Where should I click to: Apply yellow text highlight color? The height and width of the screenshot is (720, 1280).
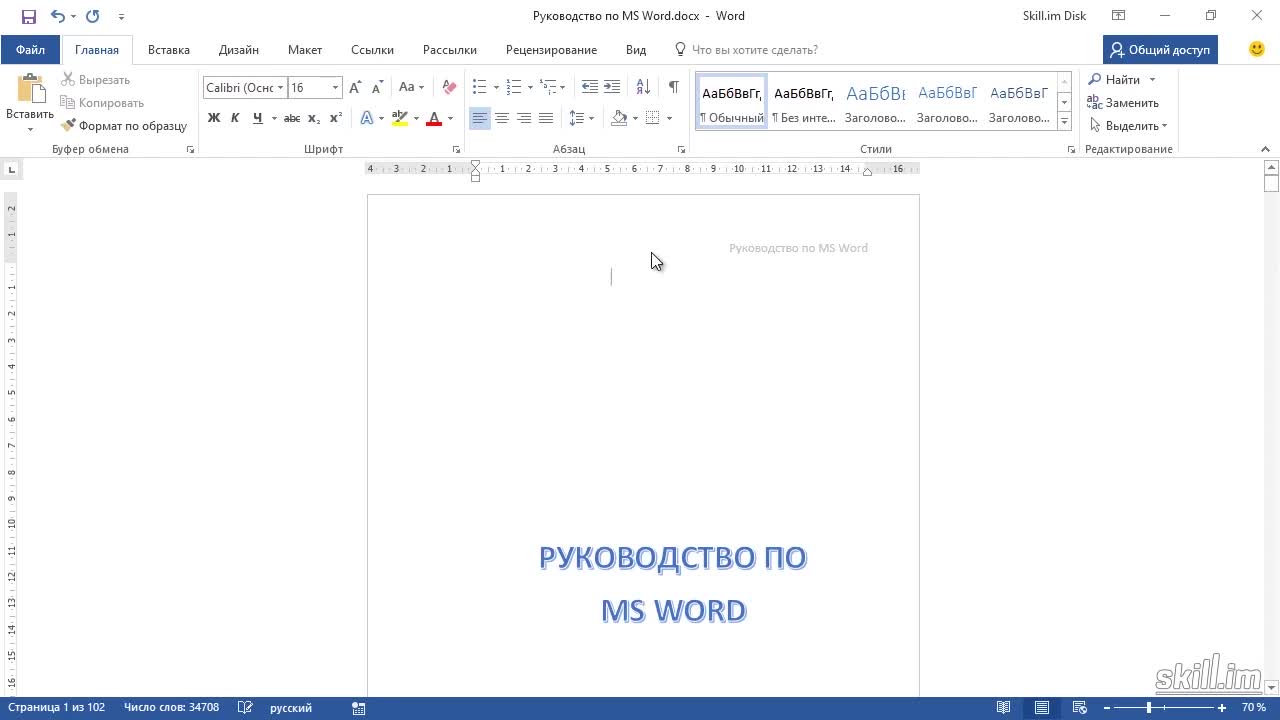click(400, 118)
